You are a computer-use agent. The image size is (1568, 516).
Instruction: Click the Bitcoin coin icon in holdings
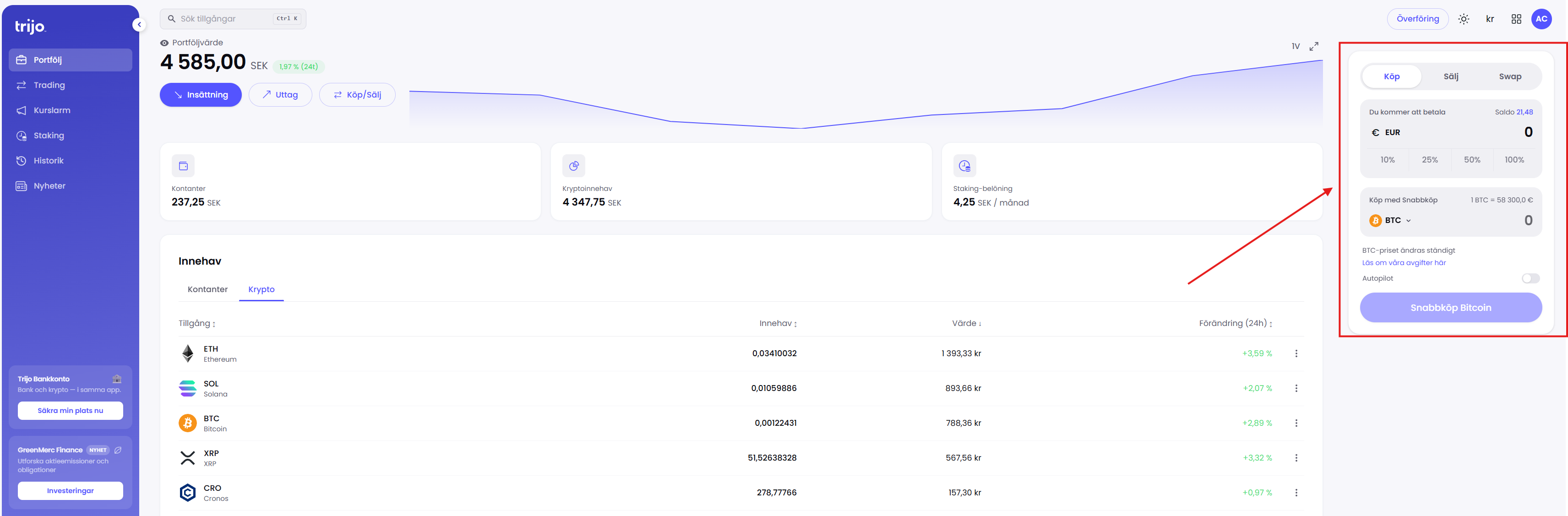click(x=187, y=423)
